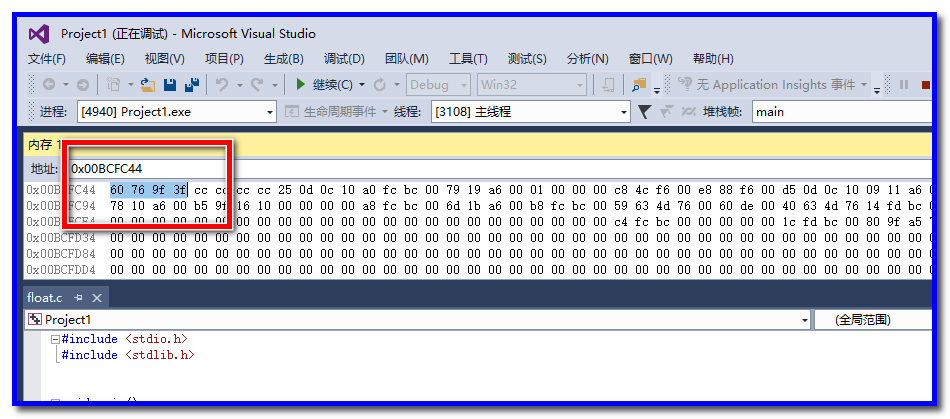Click the Undo arrow icon
Viewport: 950px width, 419px height.
click(x=222, y=85)
